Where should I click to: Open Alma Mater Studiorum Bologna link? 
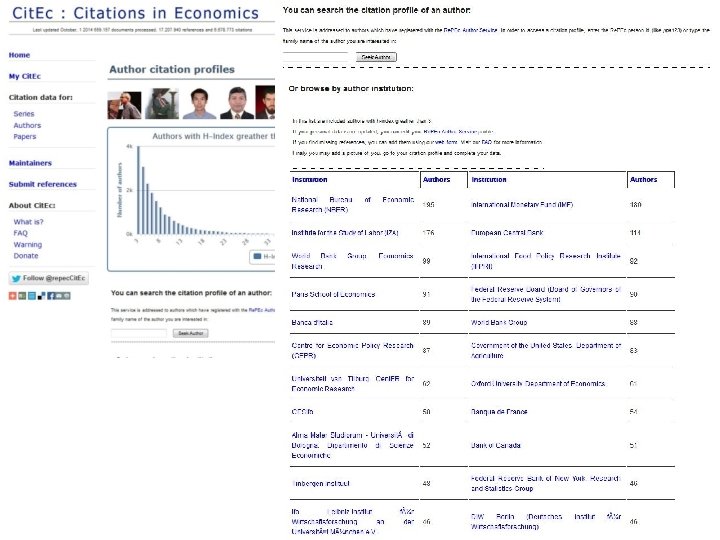click(x=353, y=445)
